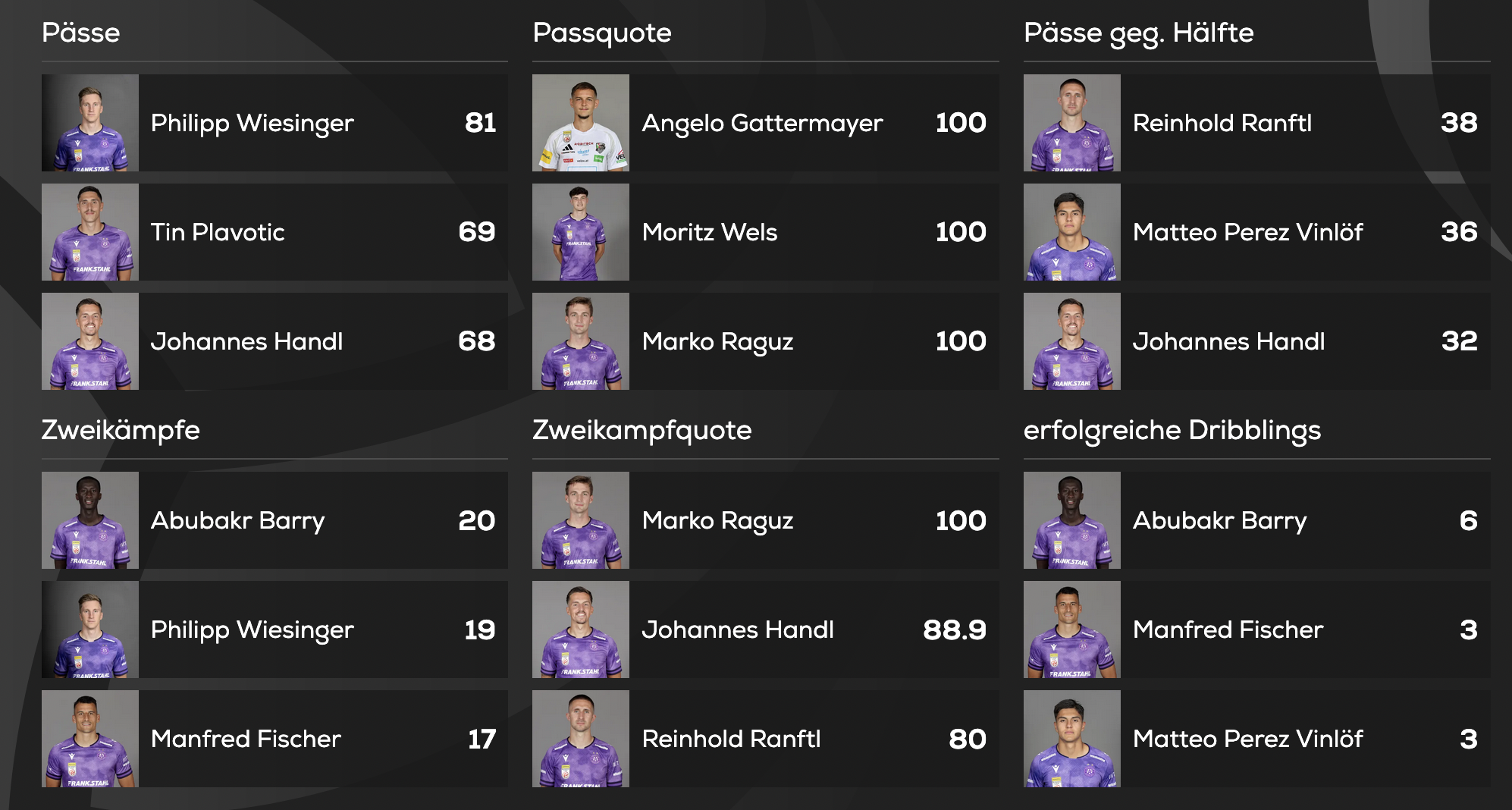Select Marko Raguz's name under Passquote

click(x=717, y=342)
